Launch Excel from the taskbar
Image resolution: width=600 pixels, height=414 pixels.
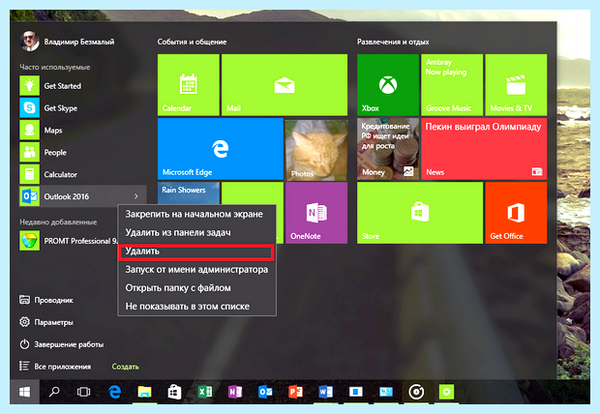tap(205, 392)
